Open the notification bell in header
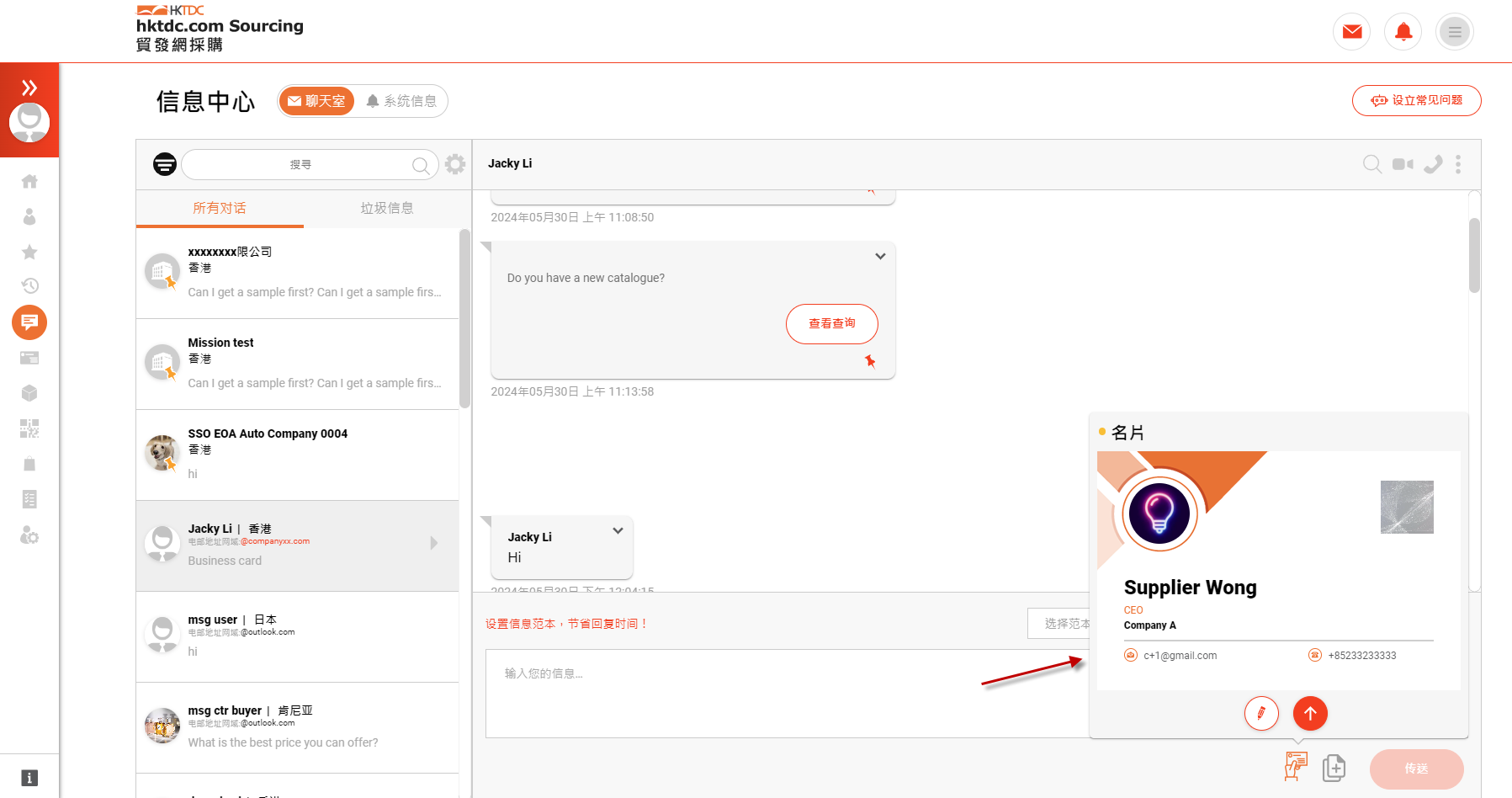1512x798 pixels. (x=1403, y=32)
